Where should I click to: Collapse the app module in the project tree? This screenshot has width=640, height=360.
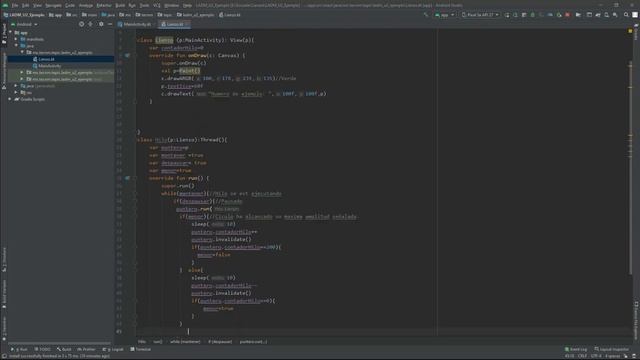(11, 33)
